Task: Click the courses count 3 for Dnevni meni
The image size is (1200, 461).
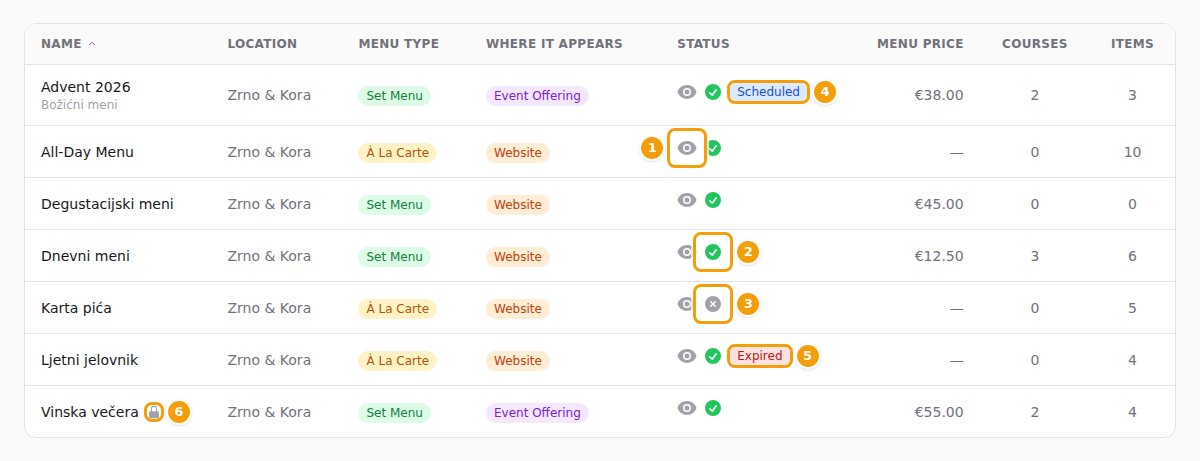Action: (x=1034, y=257)
